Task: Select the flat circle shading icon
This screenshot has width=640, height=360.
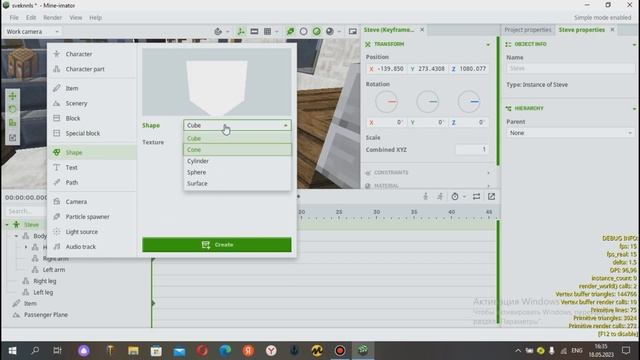Action: point(303,31)
